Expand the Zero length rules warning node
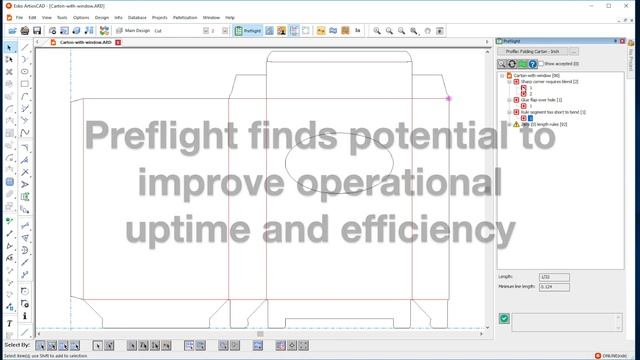The width and height of the screenshot is (640, 360). pyautogui.click(x=509, y=124)
